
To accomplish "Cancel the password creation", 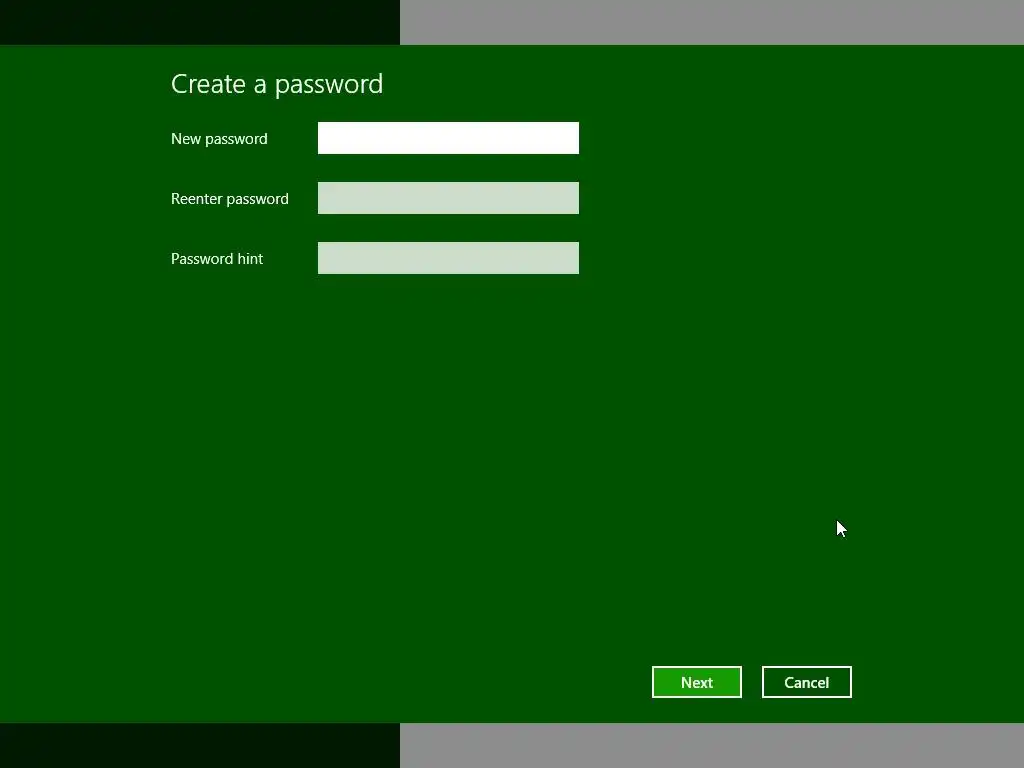I will pyautogui.click(x=807, y=682).
